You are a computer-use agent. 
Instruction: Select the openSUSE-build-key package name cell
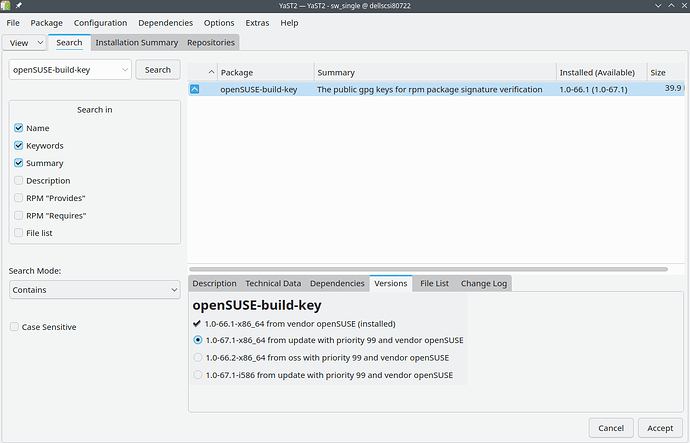pyautogui.click(x=259, y=89)
